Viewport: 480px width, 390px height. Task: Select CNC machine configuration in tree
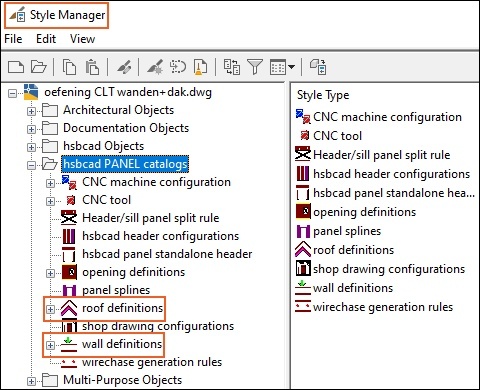pos(156,182)
